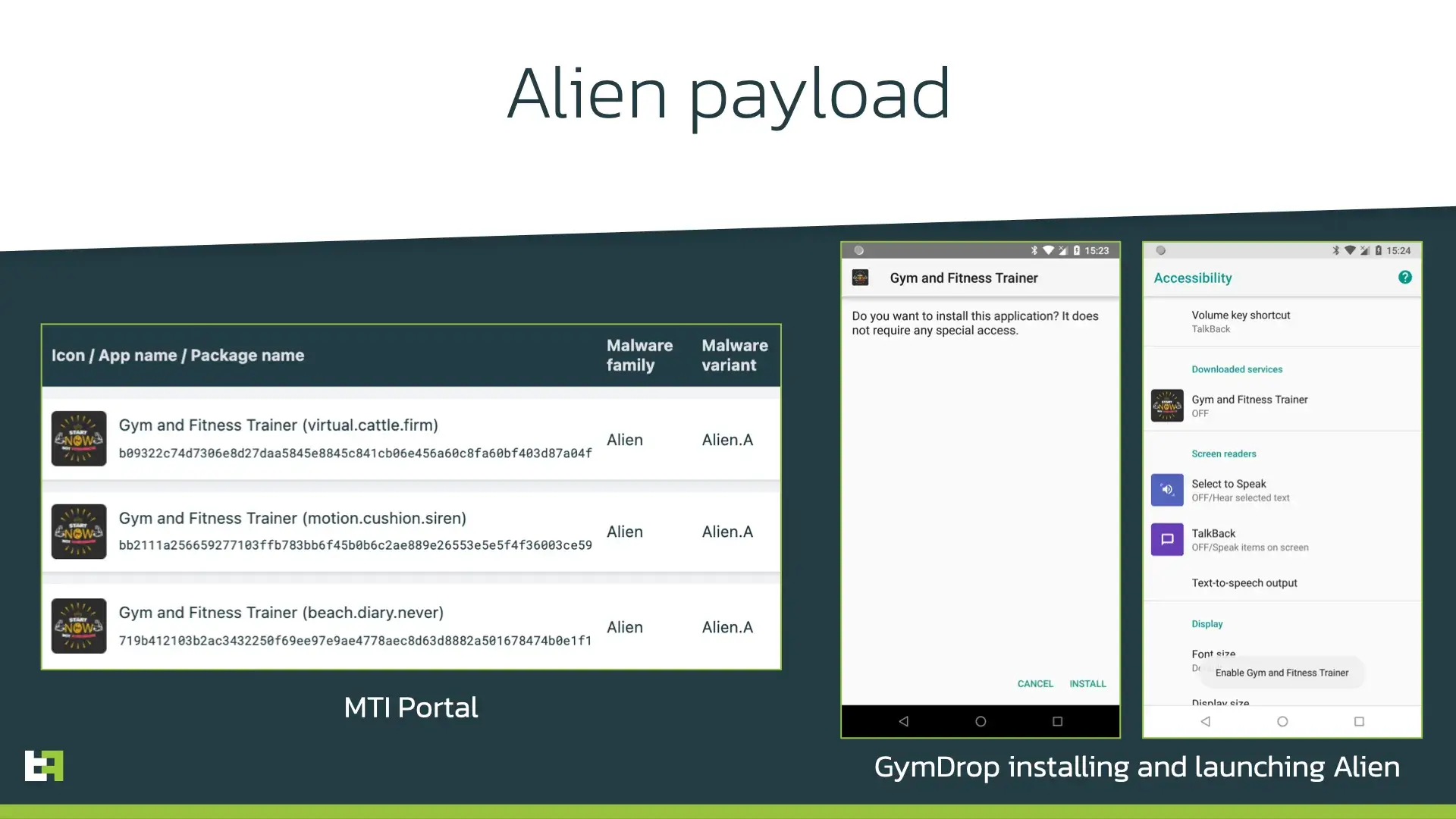The image size is (1456, 819).
Task: Click the Gym and Fitness Trainer app icon (motion.cushion.siren)
Action: click(x=79, y=531)
